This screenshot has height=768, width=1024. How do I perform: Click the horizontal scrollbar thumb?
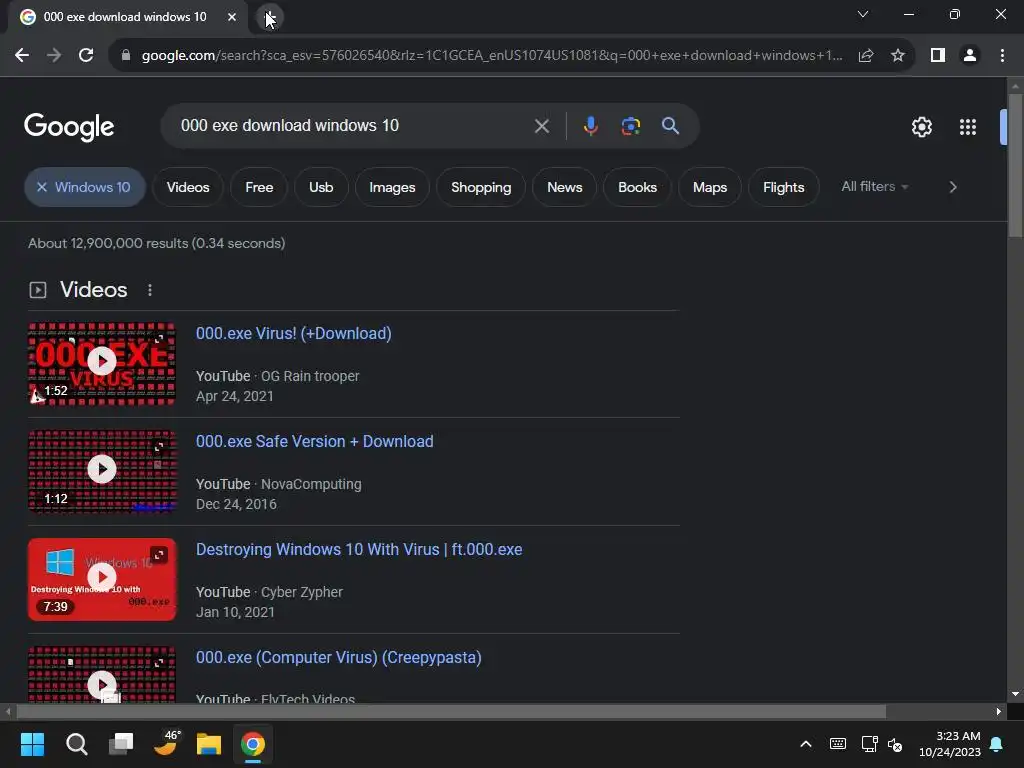pyautogui.click(x=451, y=711)
